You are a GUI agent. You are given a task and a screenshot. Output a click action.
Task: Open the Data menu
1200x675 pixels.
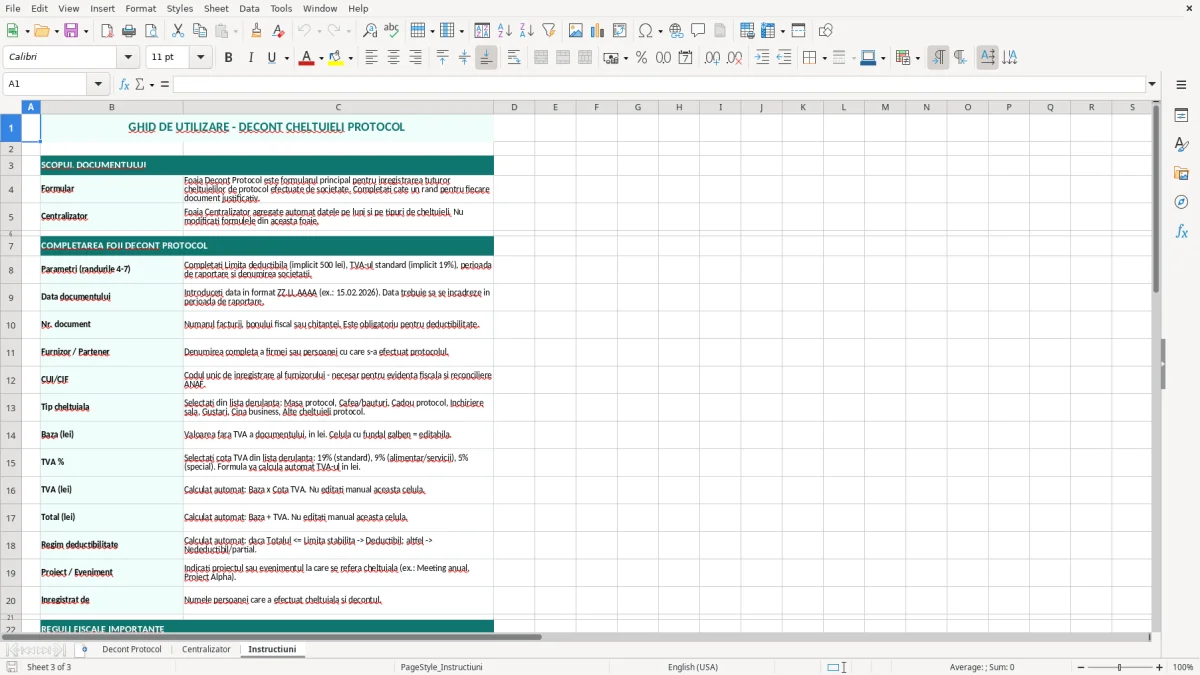249,8
